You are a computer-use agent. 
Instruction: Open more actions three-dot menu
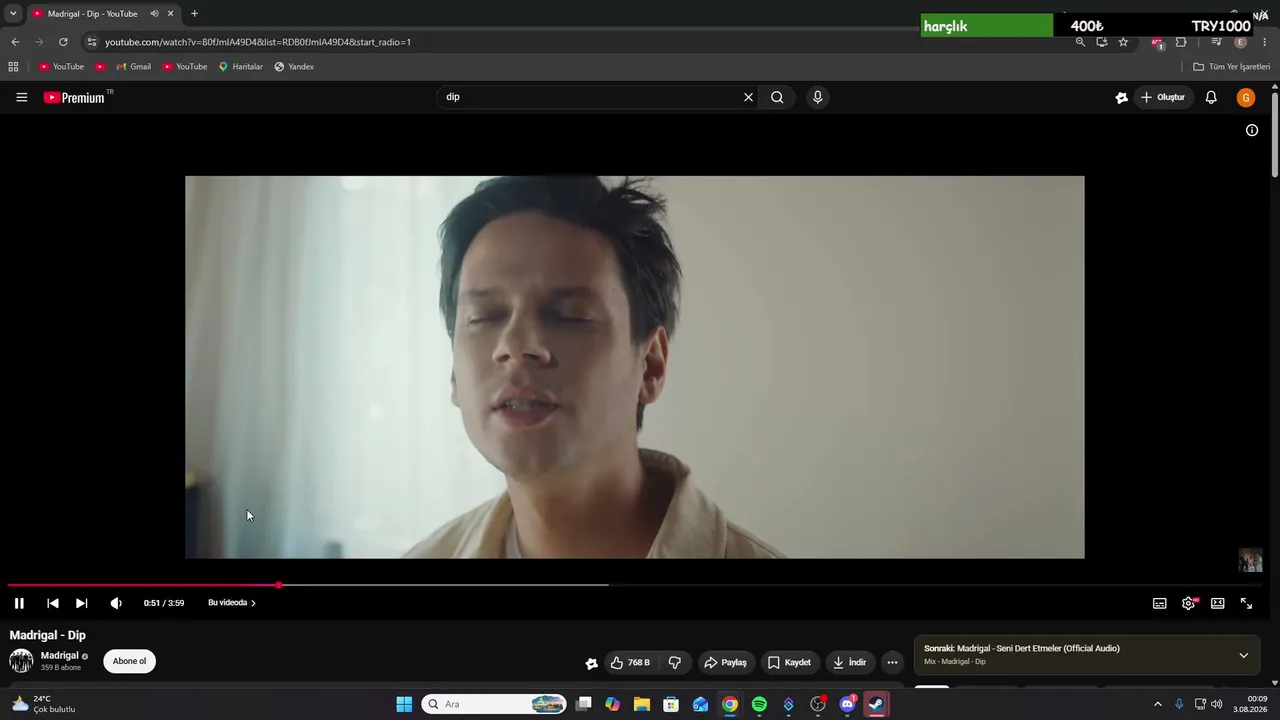tap(892, 662)
